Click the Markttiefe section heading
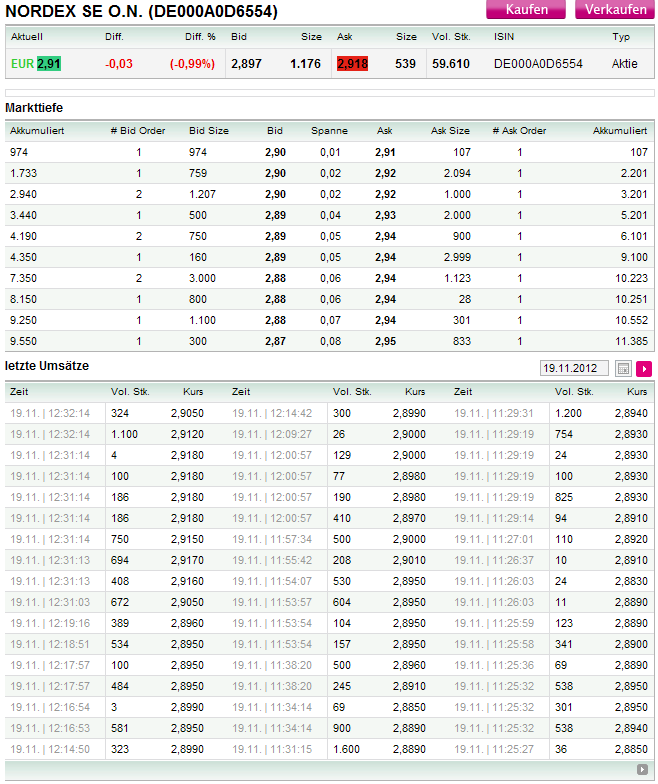 34,108
